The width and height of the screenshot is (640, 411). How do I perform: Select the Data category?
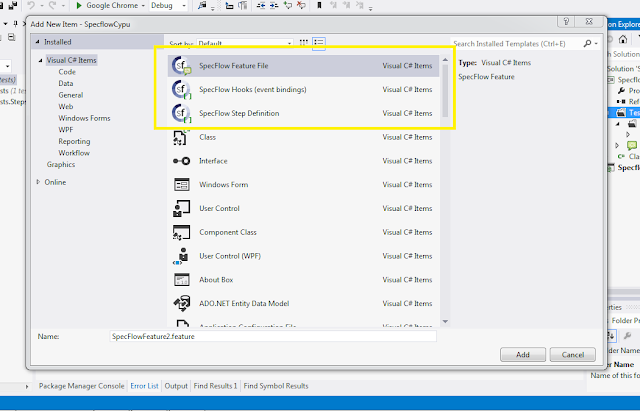coord(66,83)
